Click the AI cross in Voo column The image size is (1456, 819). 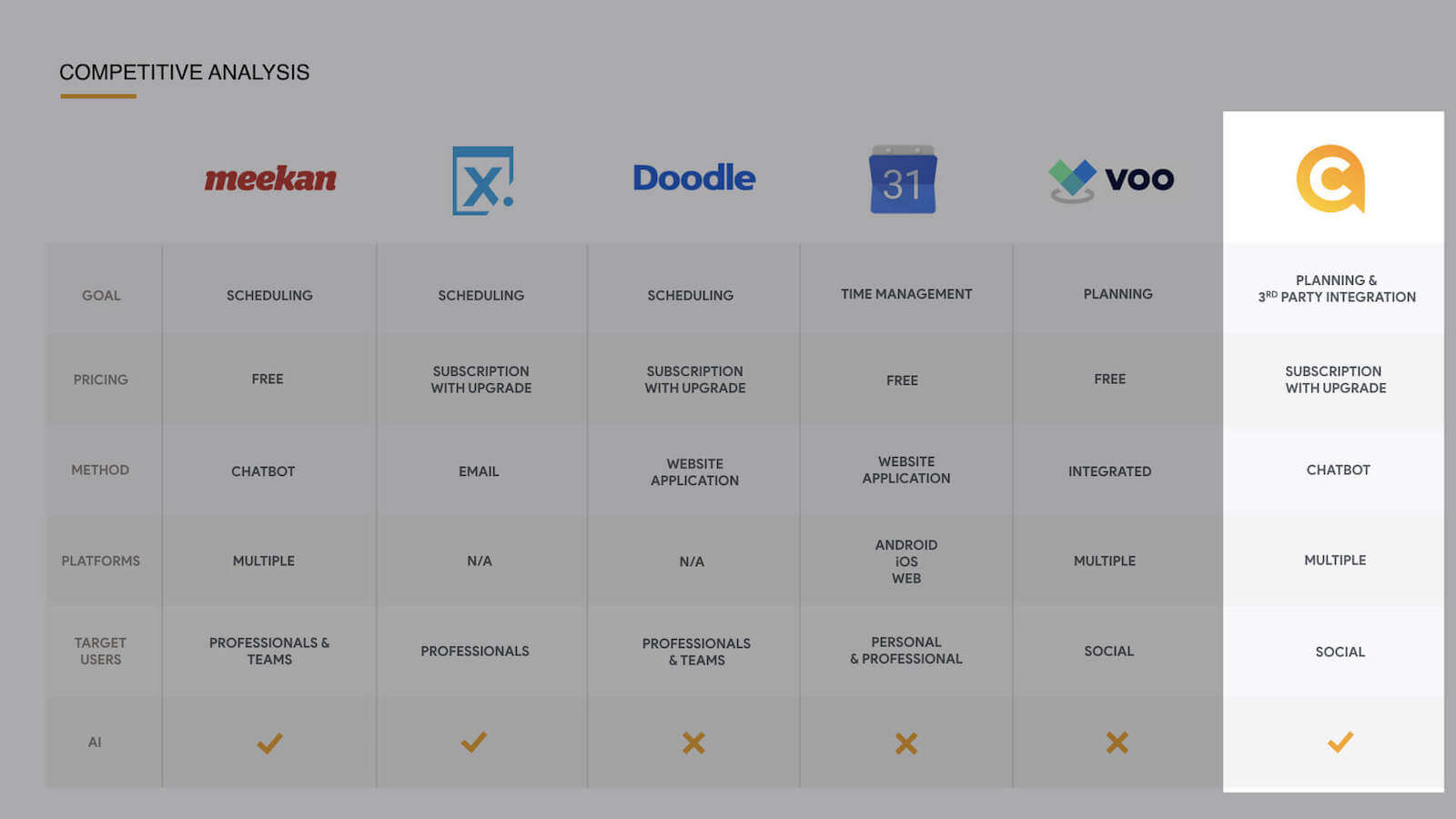(x=1117, y=743)
